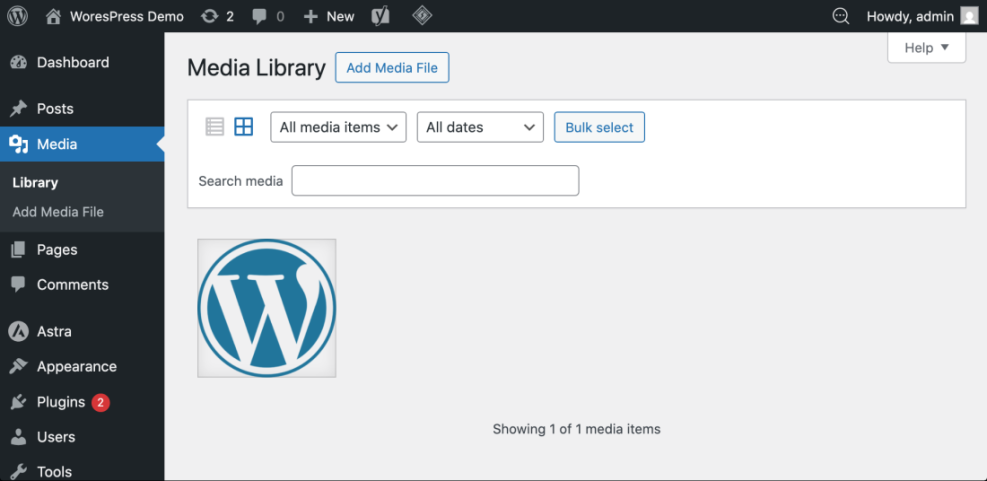Image resolution: width=987 pixels, height=481 pixels.
Task: Click the Media Library heading
Action: [257, 67]
